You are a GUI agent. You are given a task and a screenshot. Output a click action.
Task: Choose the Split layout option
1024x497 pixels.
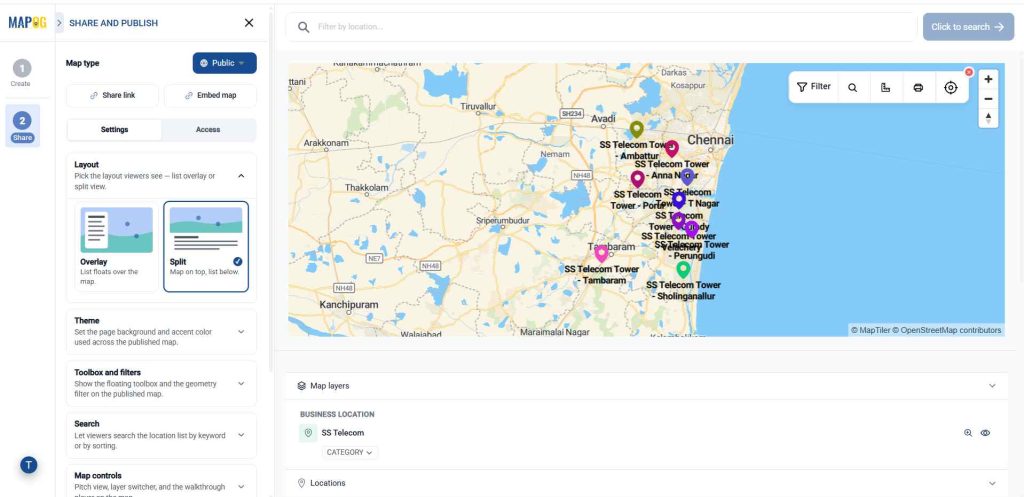tap(206, 246)
